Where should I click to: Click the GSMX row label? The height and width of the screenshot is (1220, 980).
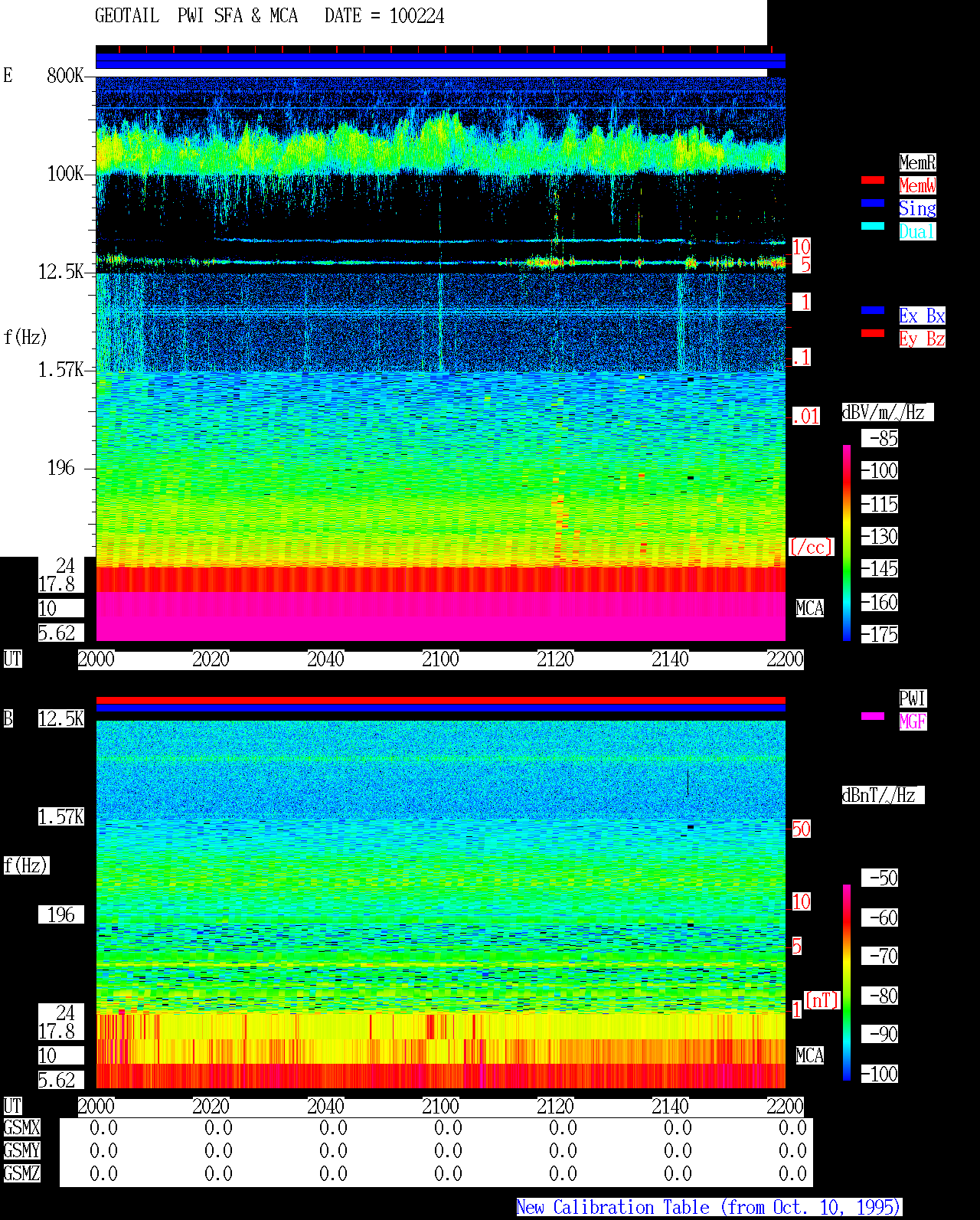click(21, 1127)
